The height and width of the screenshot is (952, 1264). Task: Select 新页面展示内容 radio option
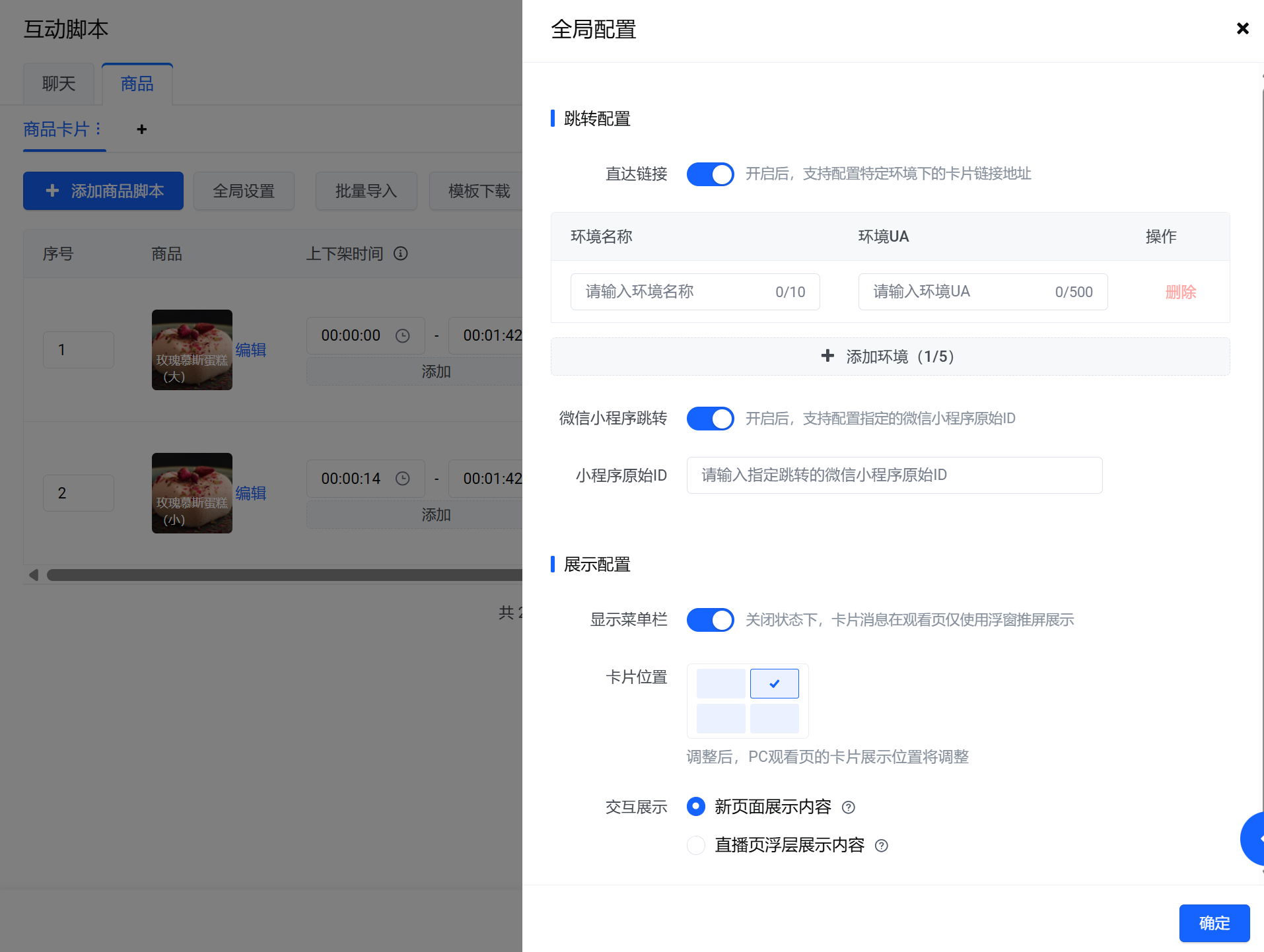(695, 806)
